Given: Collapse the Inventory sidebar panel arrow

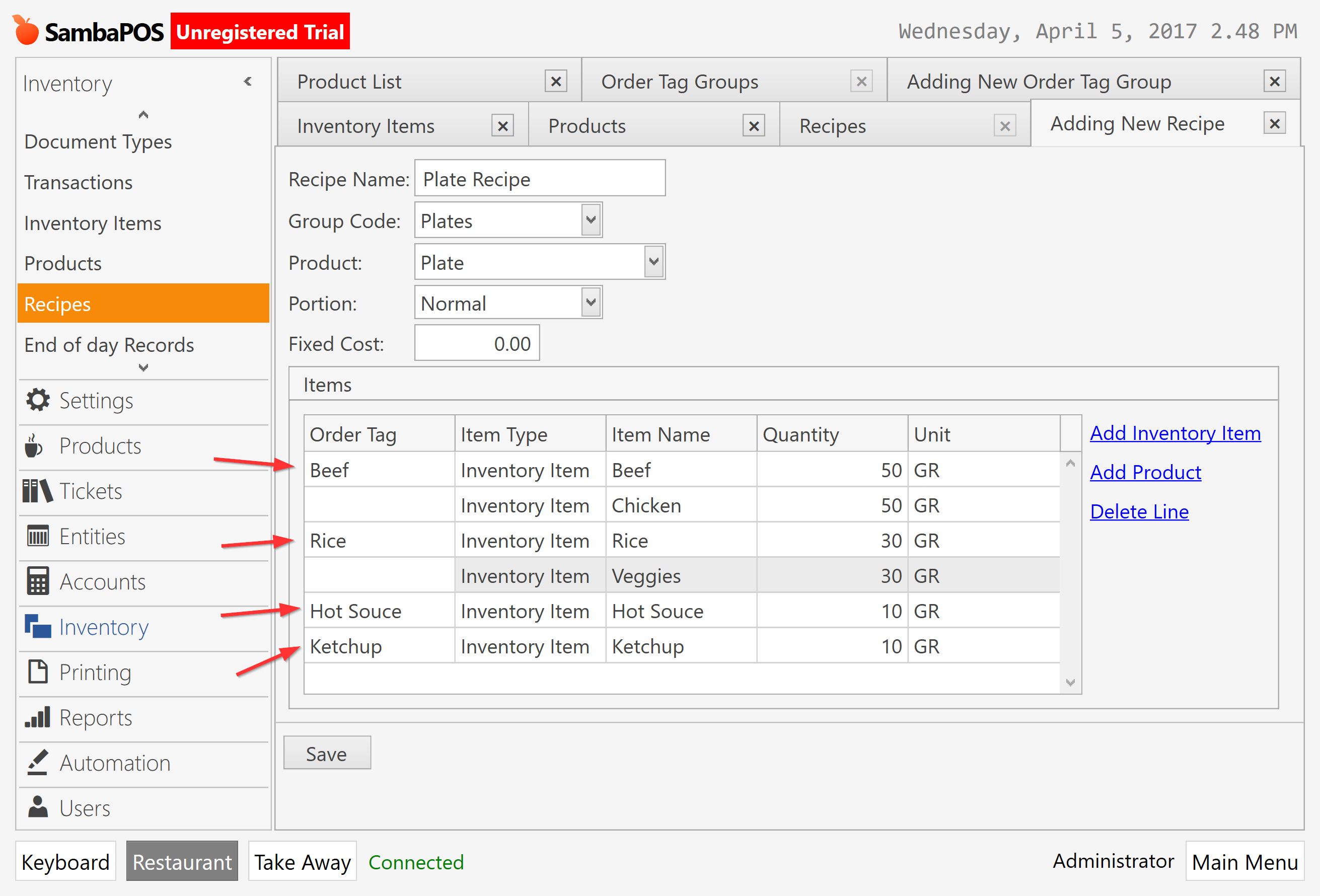Looking at the screenshot, I should click(x=248, y=82).
